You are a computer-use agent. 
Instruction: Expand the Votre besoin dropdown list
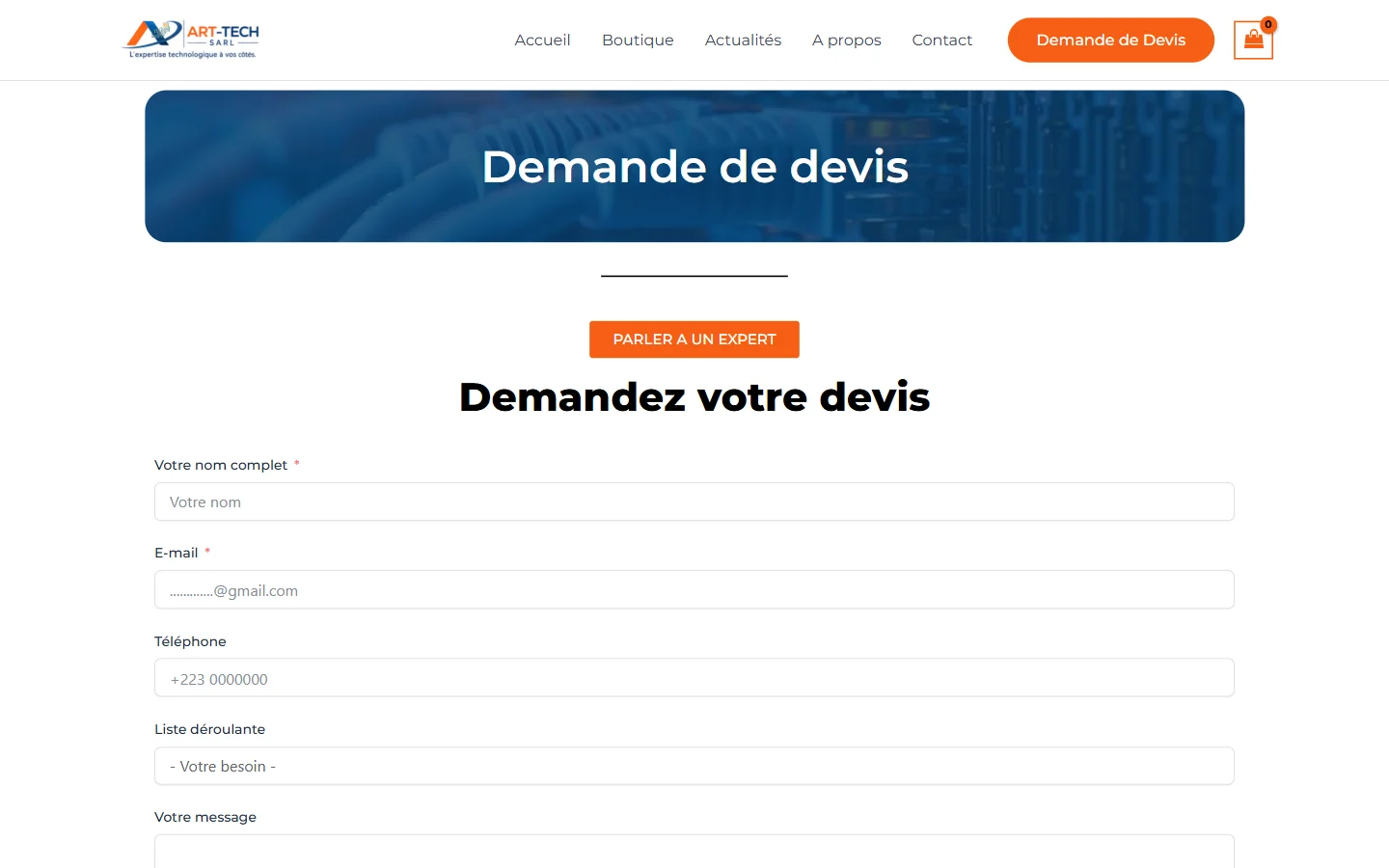tap(694, 766)
